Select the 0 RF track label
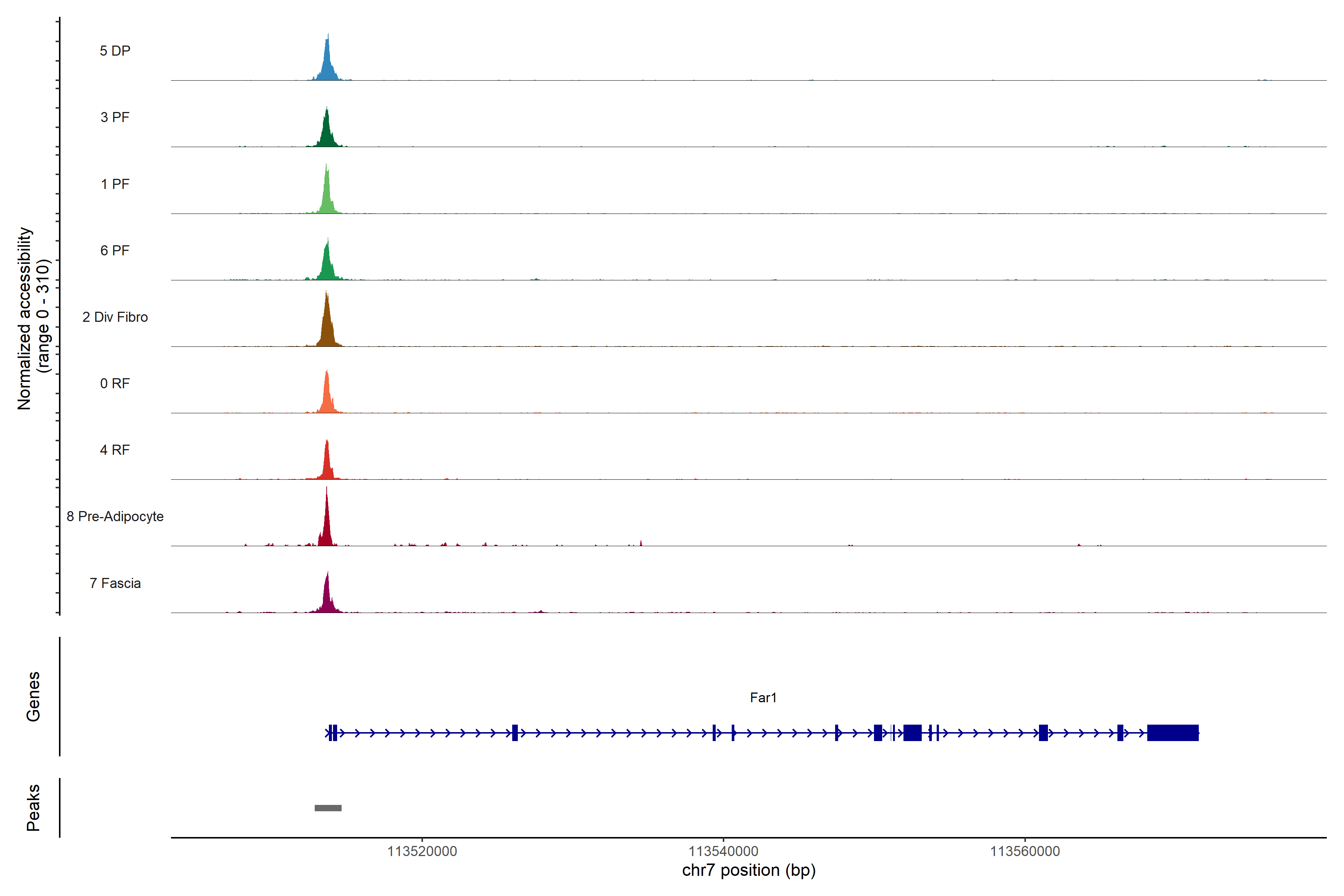The width and height of the screenshot is (1344, 896). 115,383
